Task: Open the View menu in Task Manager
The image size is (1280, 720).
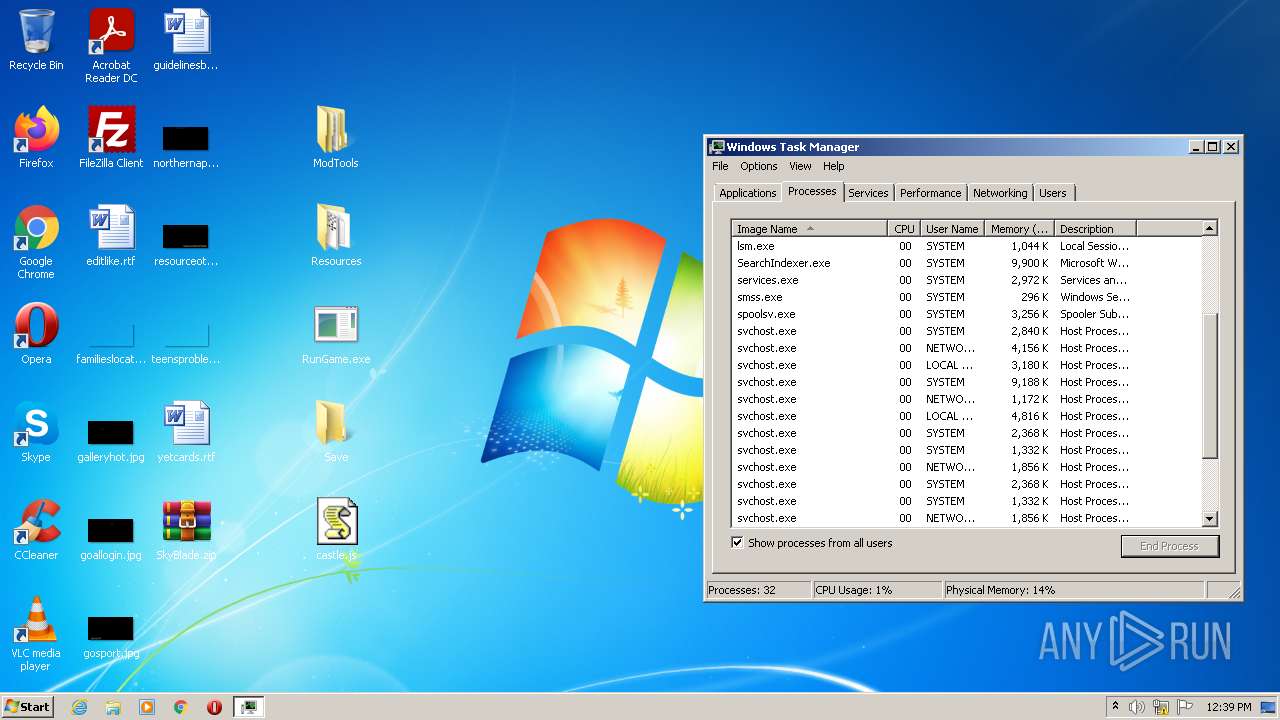Action: (x=800, y=166)
